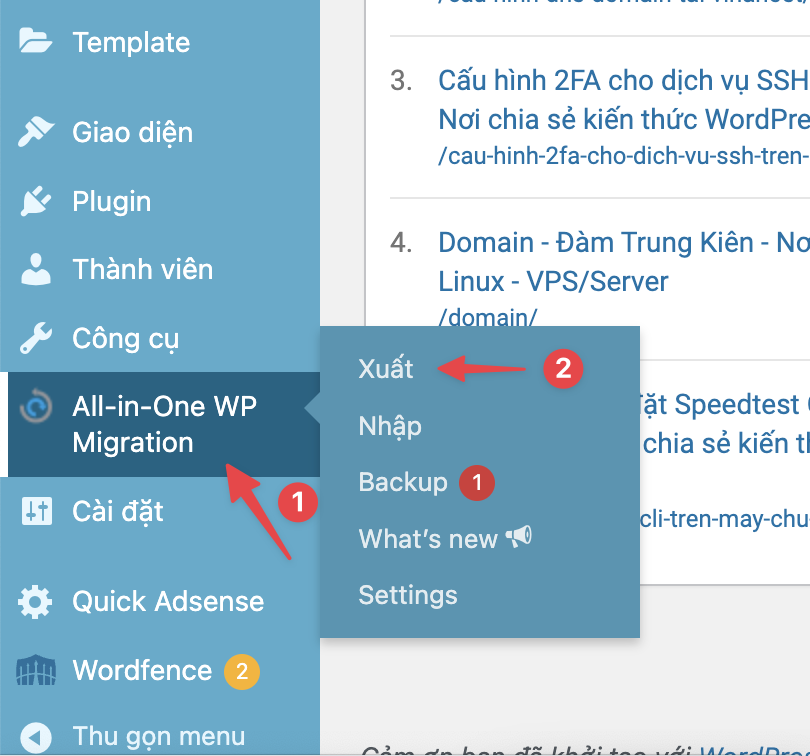
Task: Open the cli-tren-may-chu URL link
Action: tap(725, 519)
